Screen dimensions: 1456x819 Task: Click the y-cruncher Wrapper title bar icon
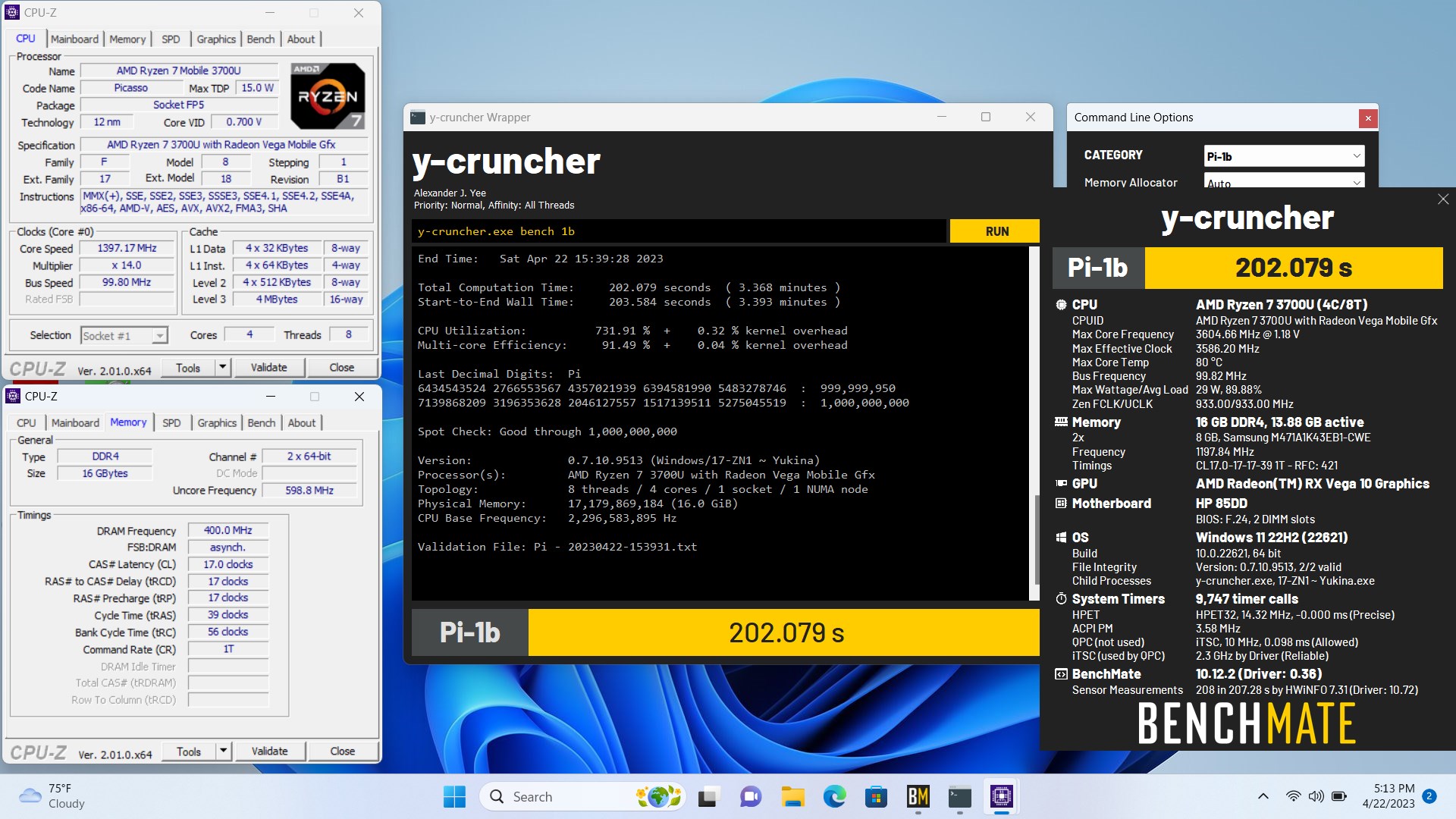tap(418, 118)
